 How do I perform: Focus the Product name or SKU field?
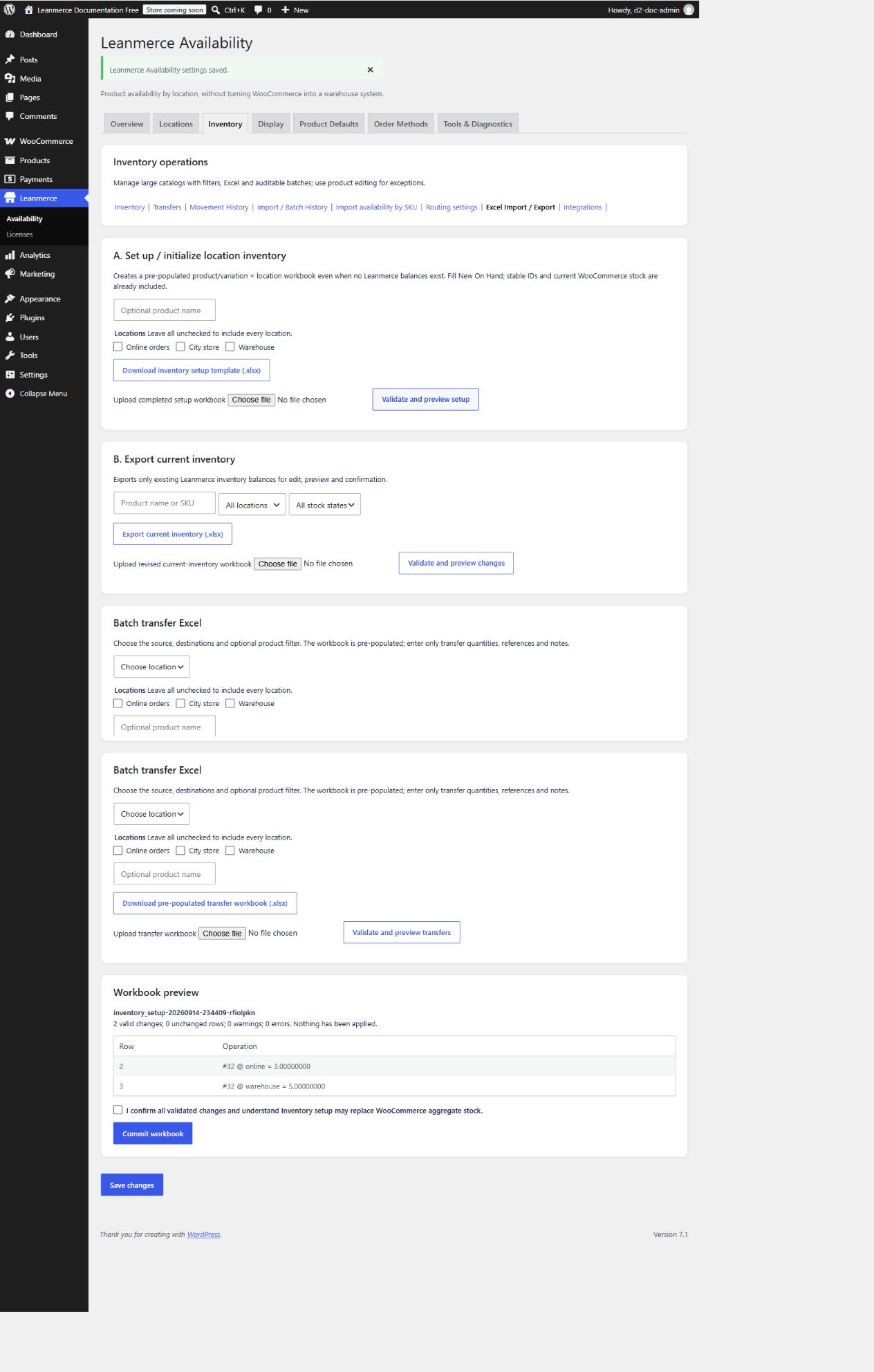click(165, 503)
